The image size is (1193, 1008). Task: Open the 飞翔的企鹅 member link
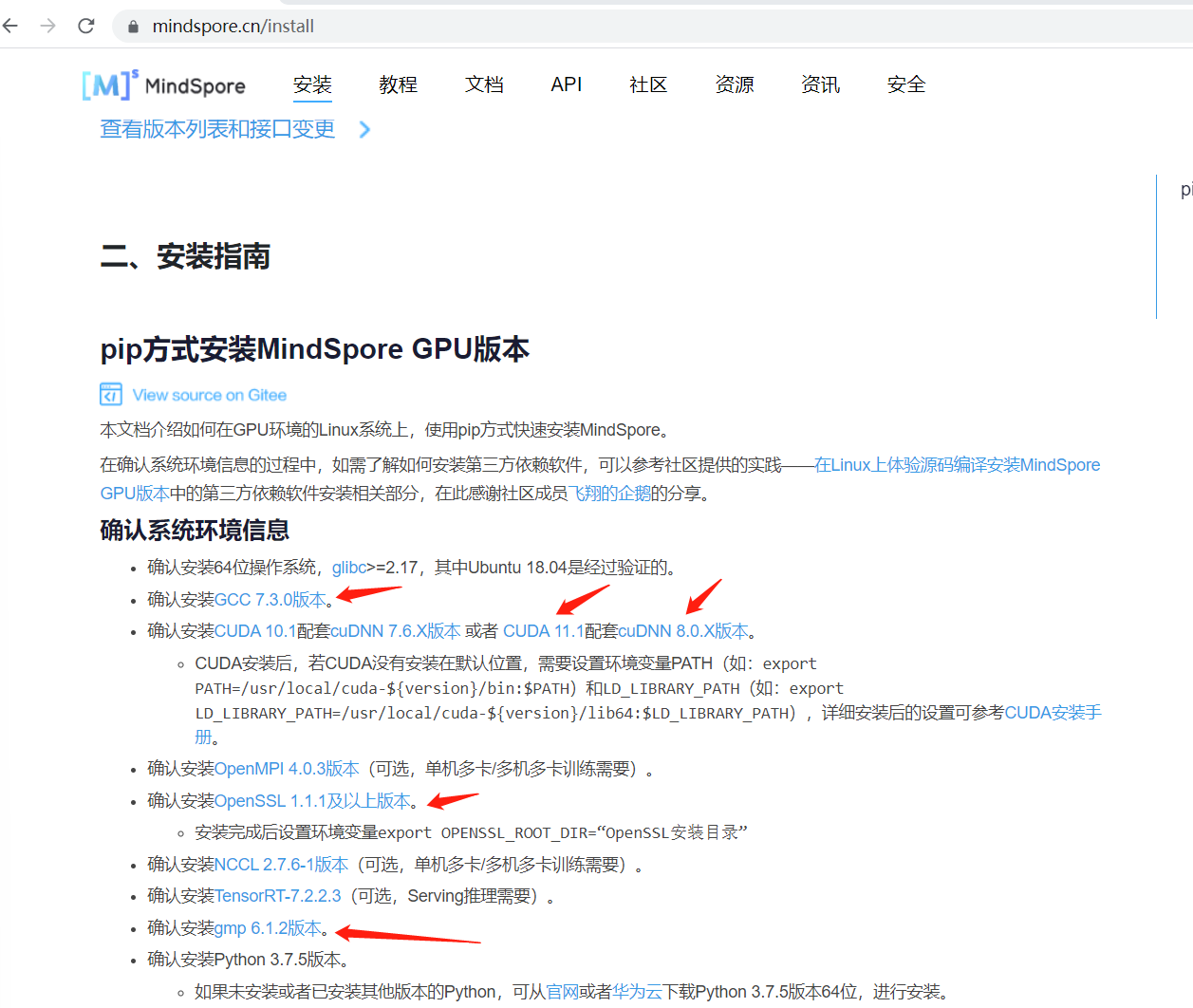(609, 494)
